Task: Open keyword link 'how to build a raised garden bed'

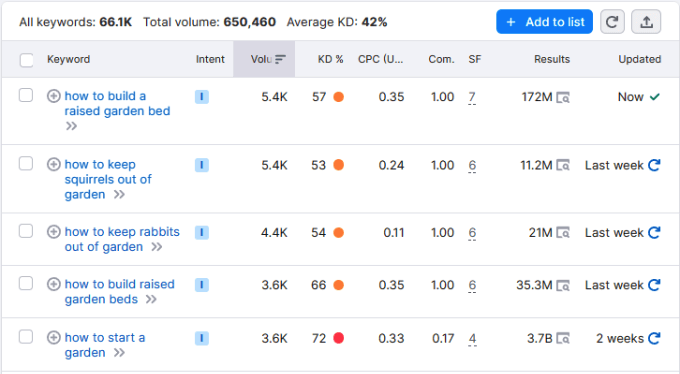Action: [x=117, y=103]
